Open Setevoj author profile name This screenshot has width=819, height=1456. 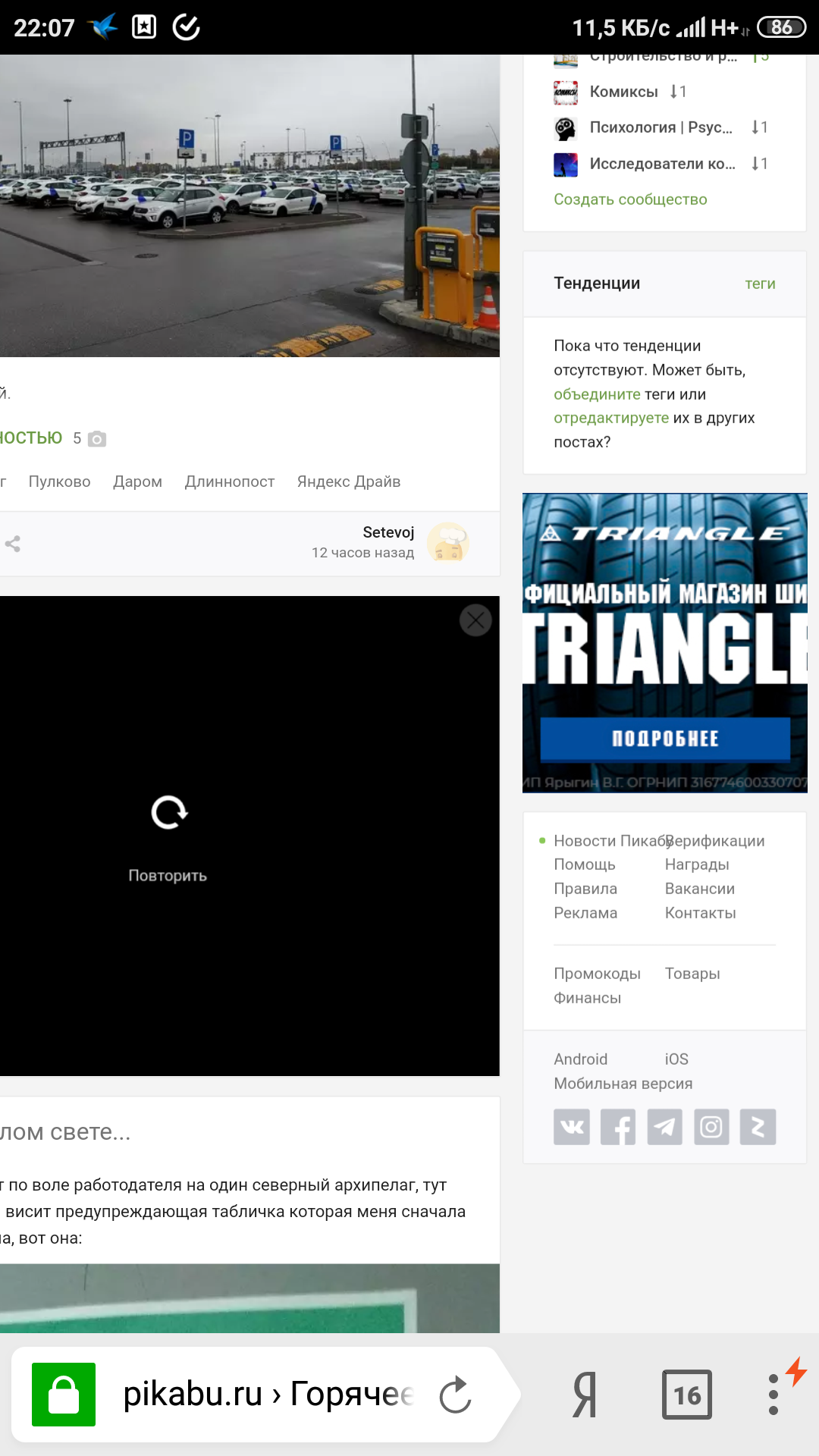[388, 532]
